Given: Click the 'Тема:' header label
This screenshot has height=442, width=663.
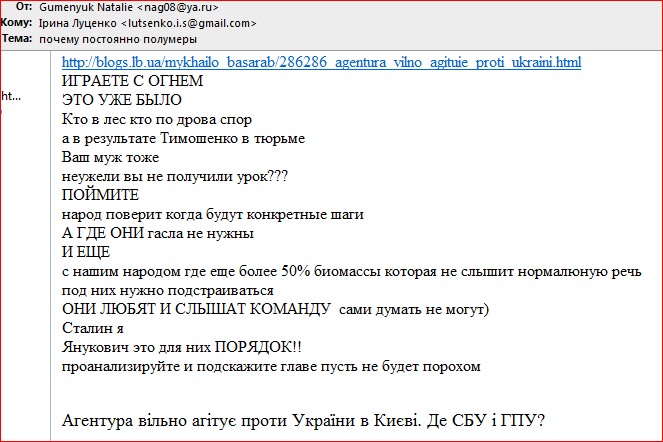Looking at the screenshot, I should (18, 39).
